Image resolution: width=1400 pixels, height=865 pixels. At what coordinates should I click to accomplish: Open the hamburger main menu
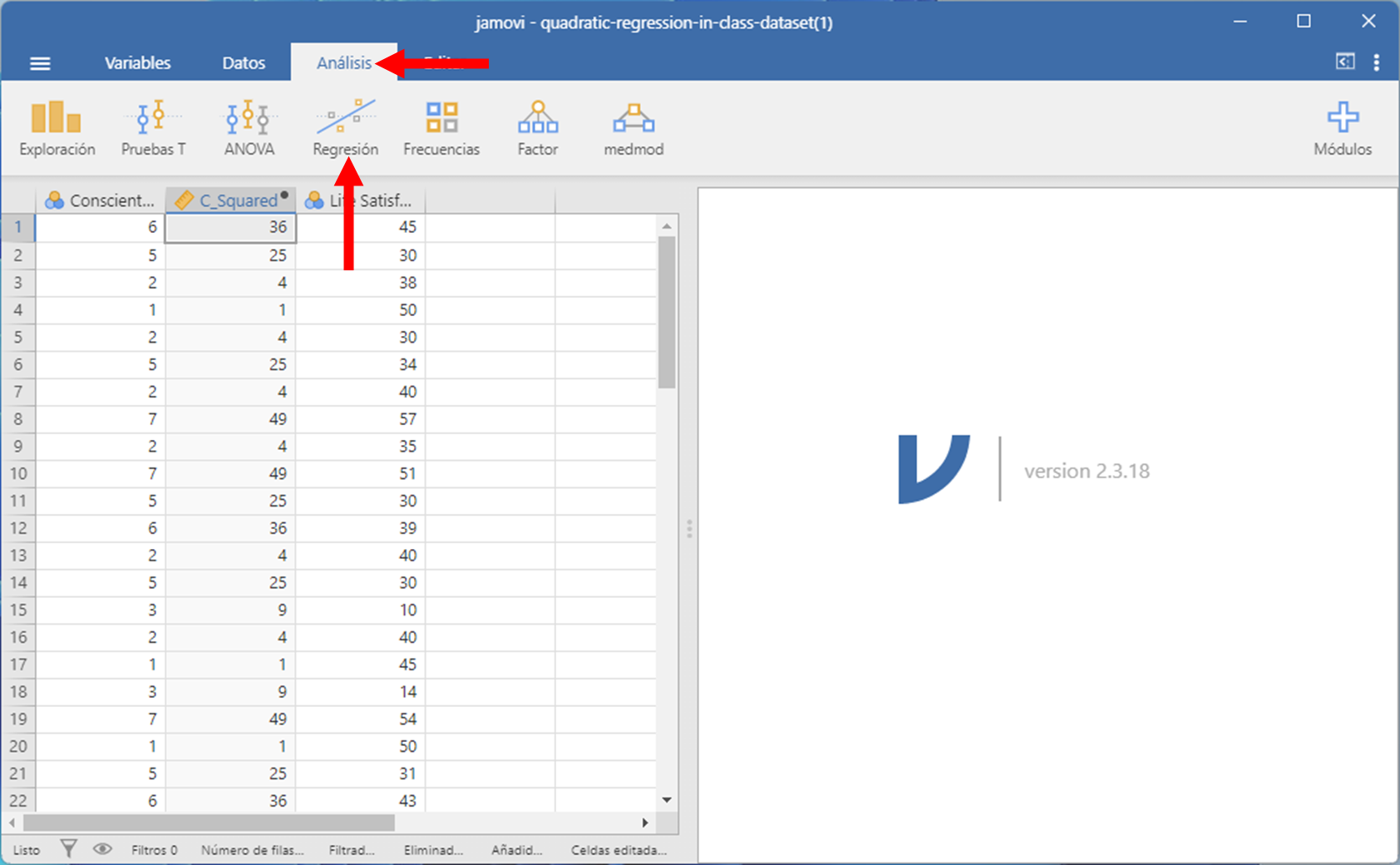tap(40, 63)
